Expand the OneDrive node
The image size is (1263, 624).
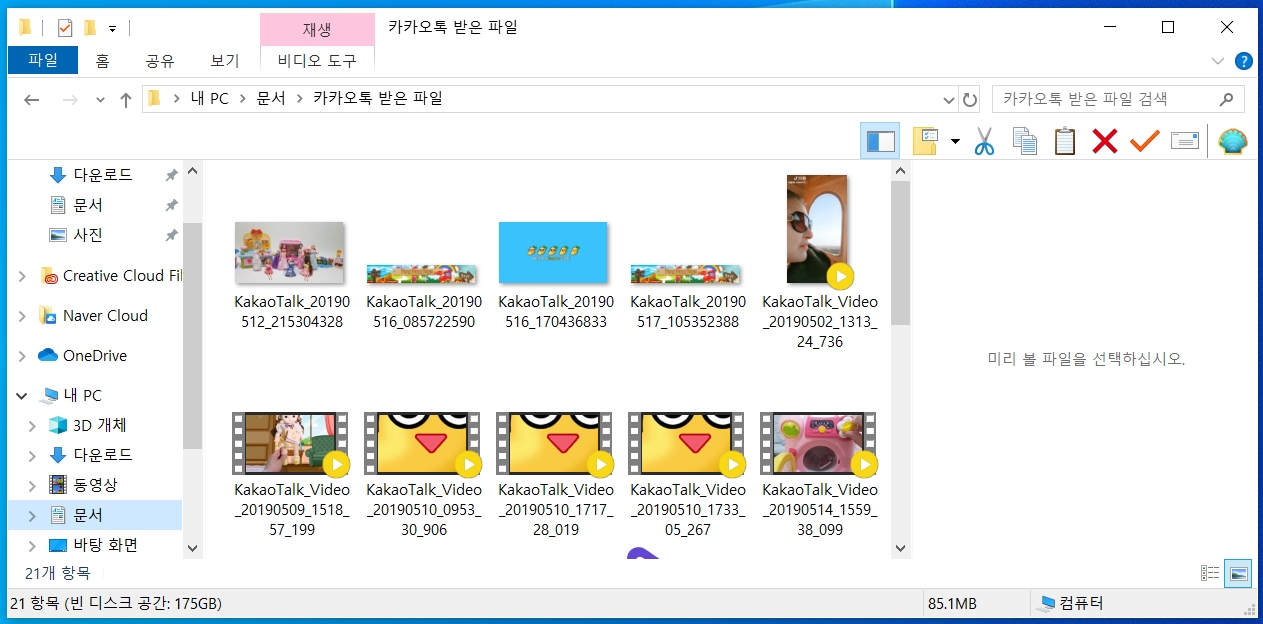tap(22, 356)
